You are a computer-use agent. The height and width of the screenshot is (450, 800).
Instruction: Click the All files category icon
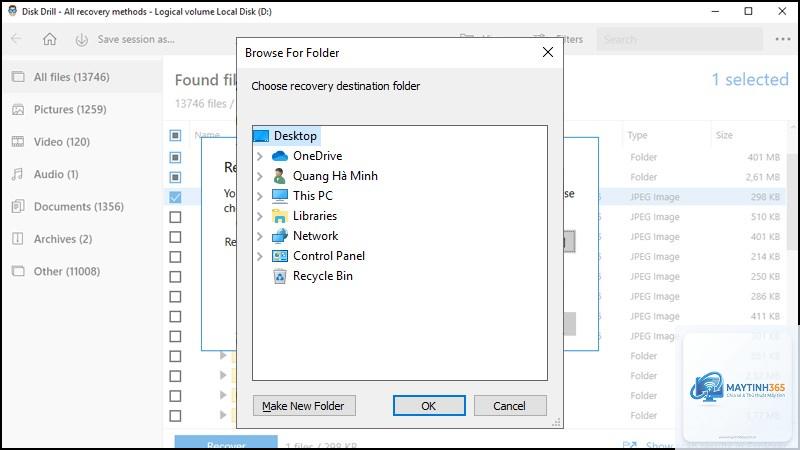tap(18, 77)
